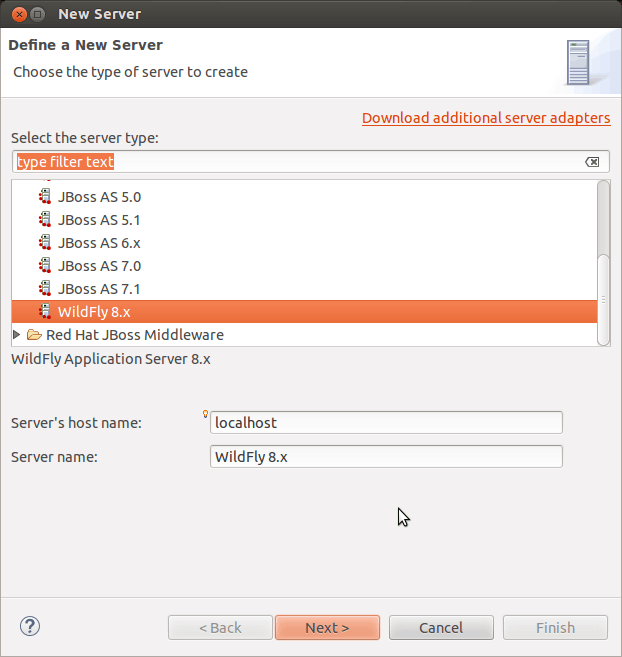Open help with the question mark icon
Image resolution: width=622 pixels, height=657 pixels.
[x=30, y=626]
